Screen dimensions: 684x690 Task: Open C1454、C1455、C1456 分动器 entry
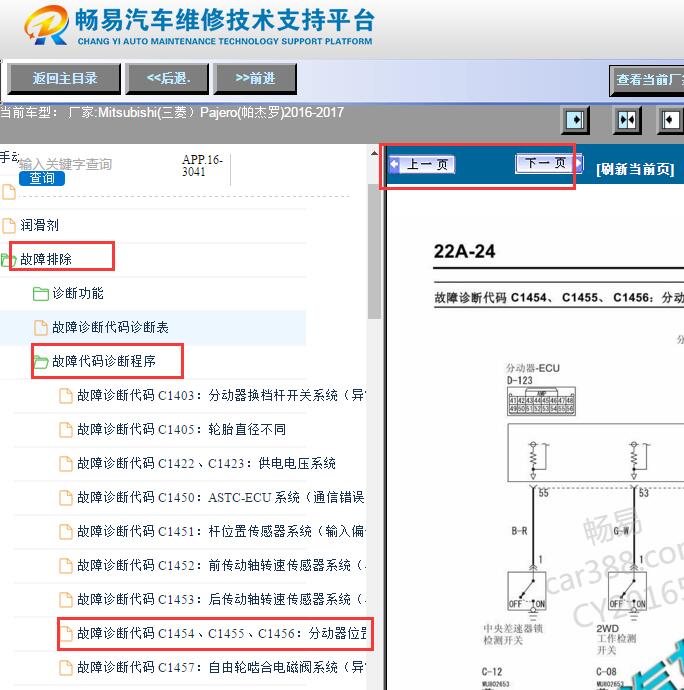point(221,633)
